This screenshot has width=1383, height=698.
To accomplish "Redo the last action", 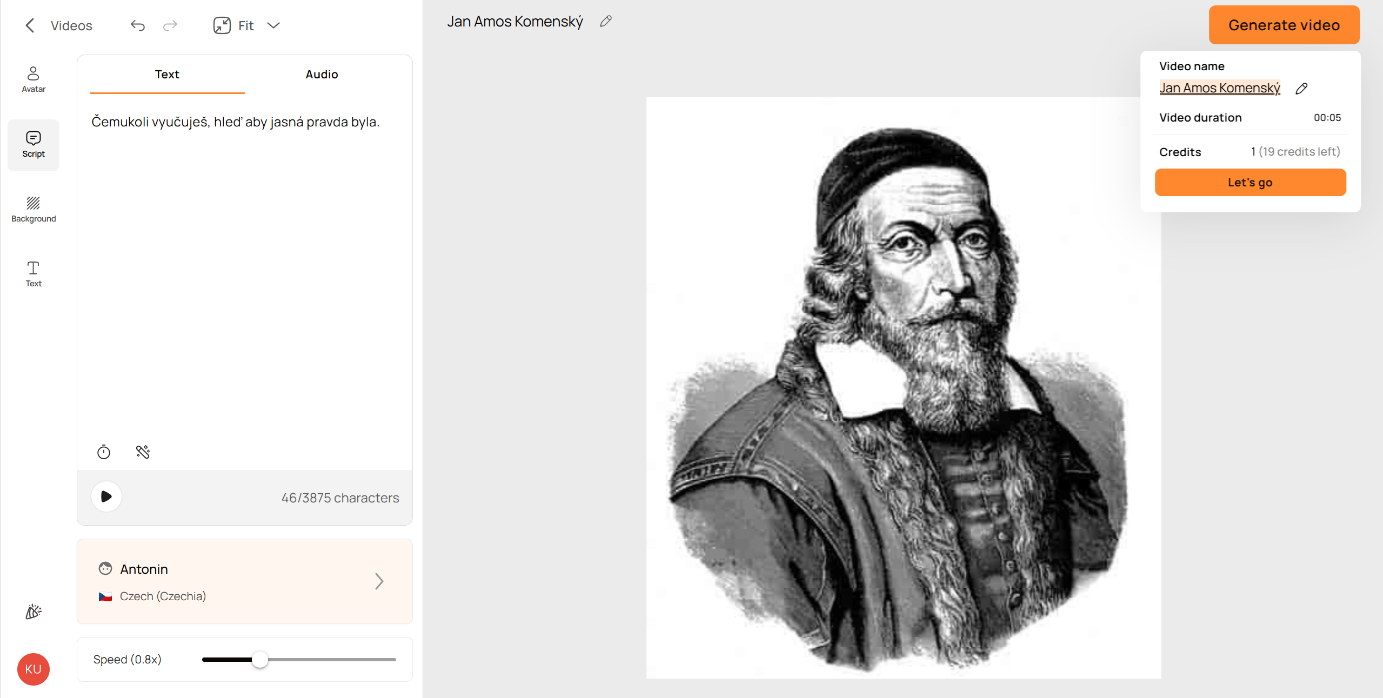I will [x=170, y=26].
